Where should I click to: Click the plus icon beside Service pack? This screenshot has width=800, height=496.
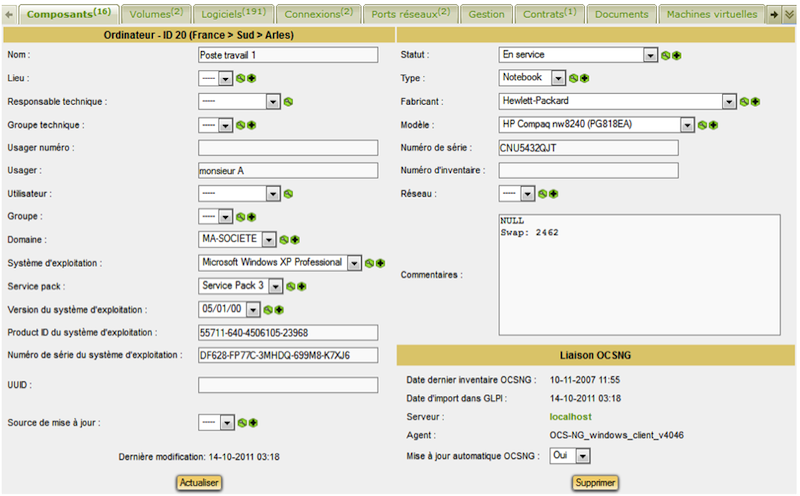(302, 286)
